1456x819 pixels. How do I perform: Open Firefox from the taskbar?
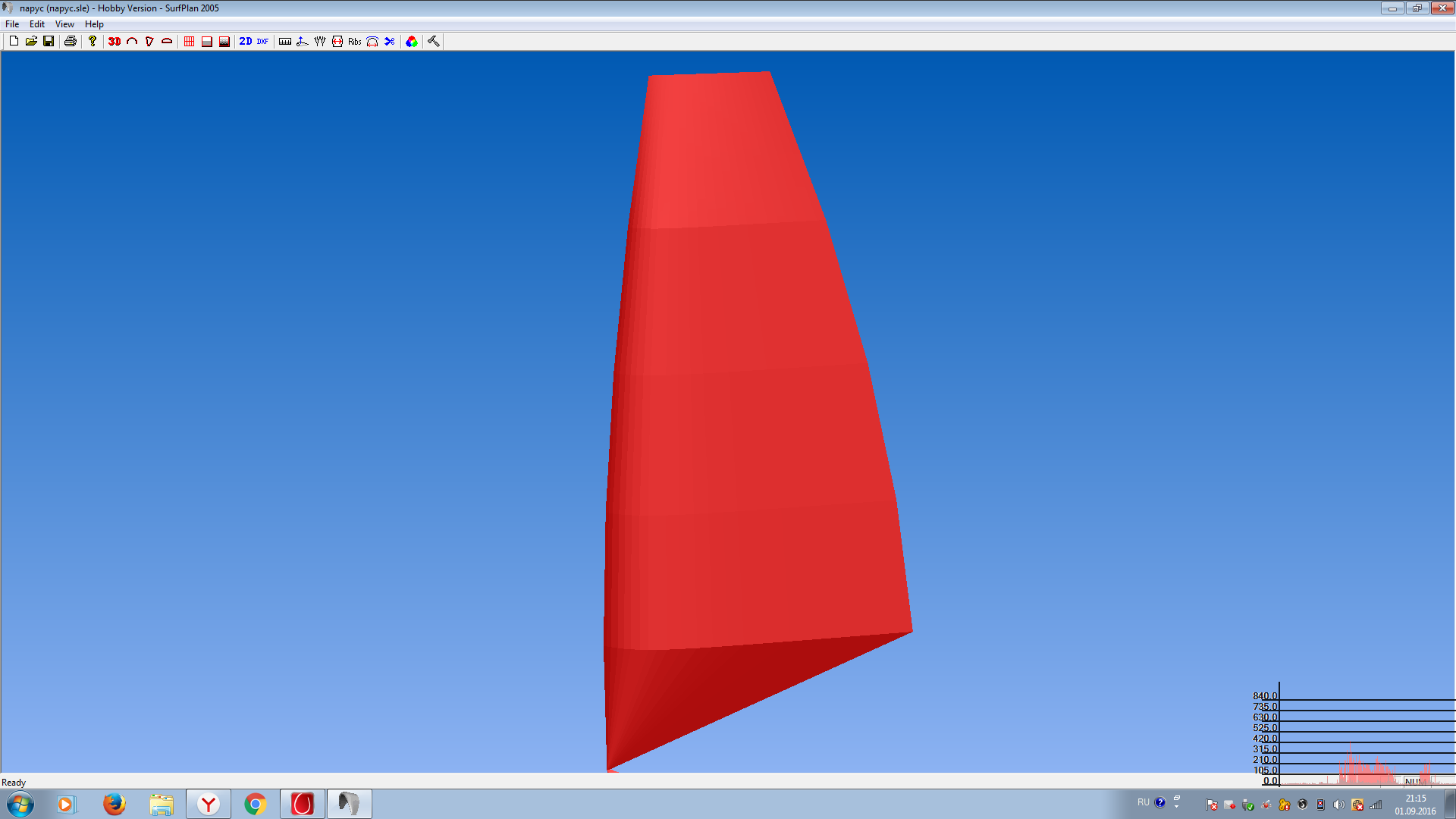[x=115, y=804]
